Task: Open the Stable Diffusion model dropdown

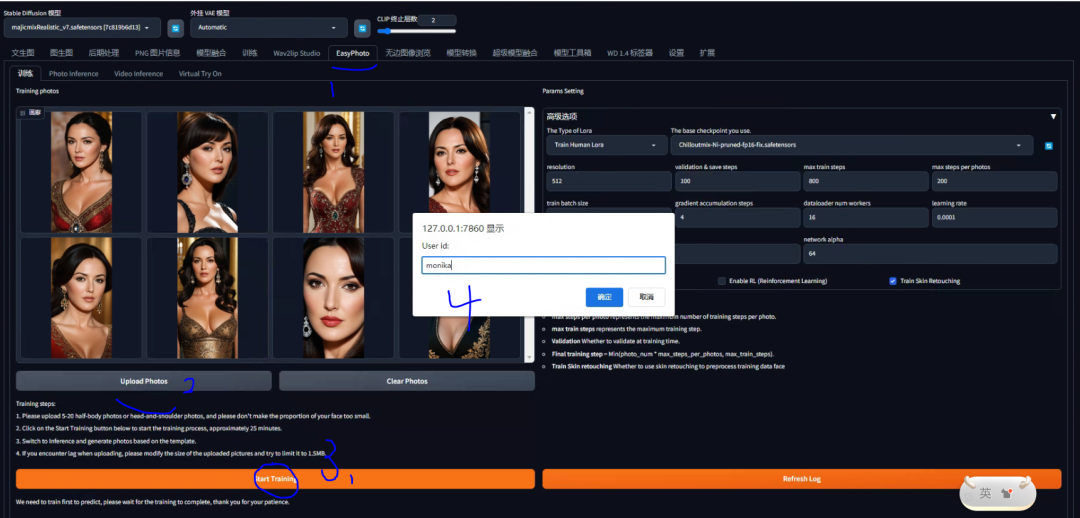Action: click(82, 28)
